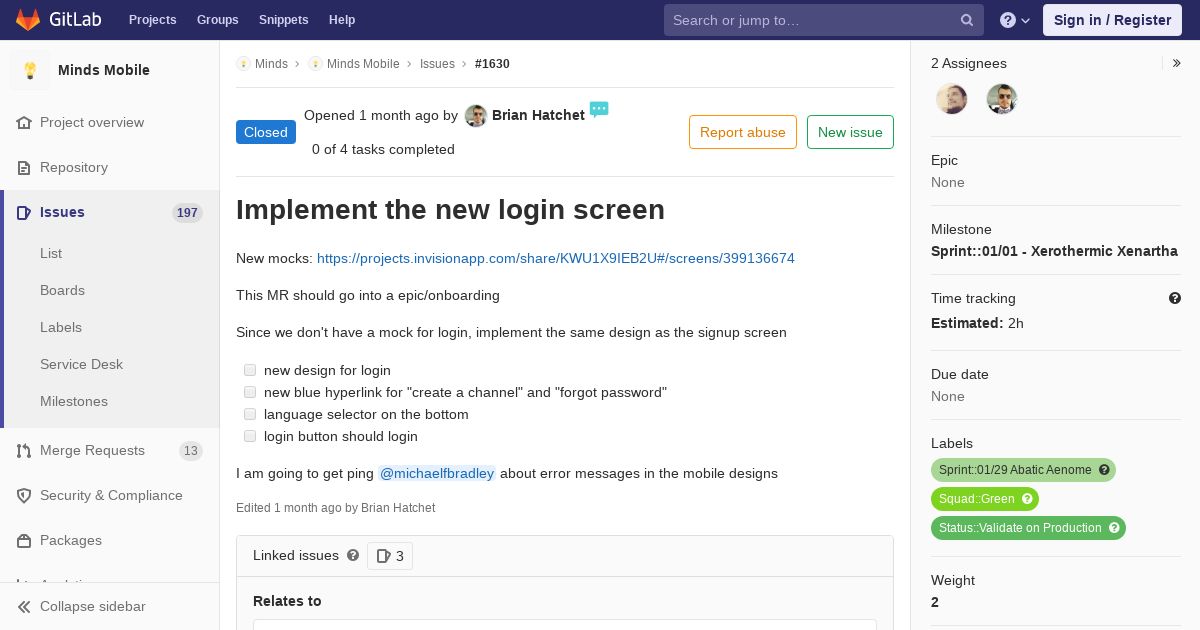
Task: Click the Status::Validate label help icon
Action: coord(1114,528)
